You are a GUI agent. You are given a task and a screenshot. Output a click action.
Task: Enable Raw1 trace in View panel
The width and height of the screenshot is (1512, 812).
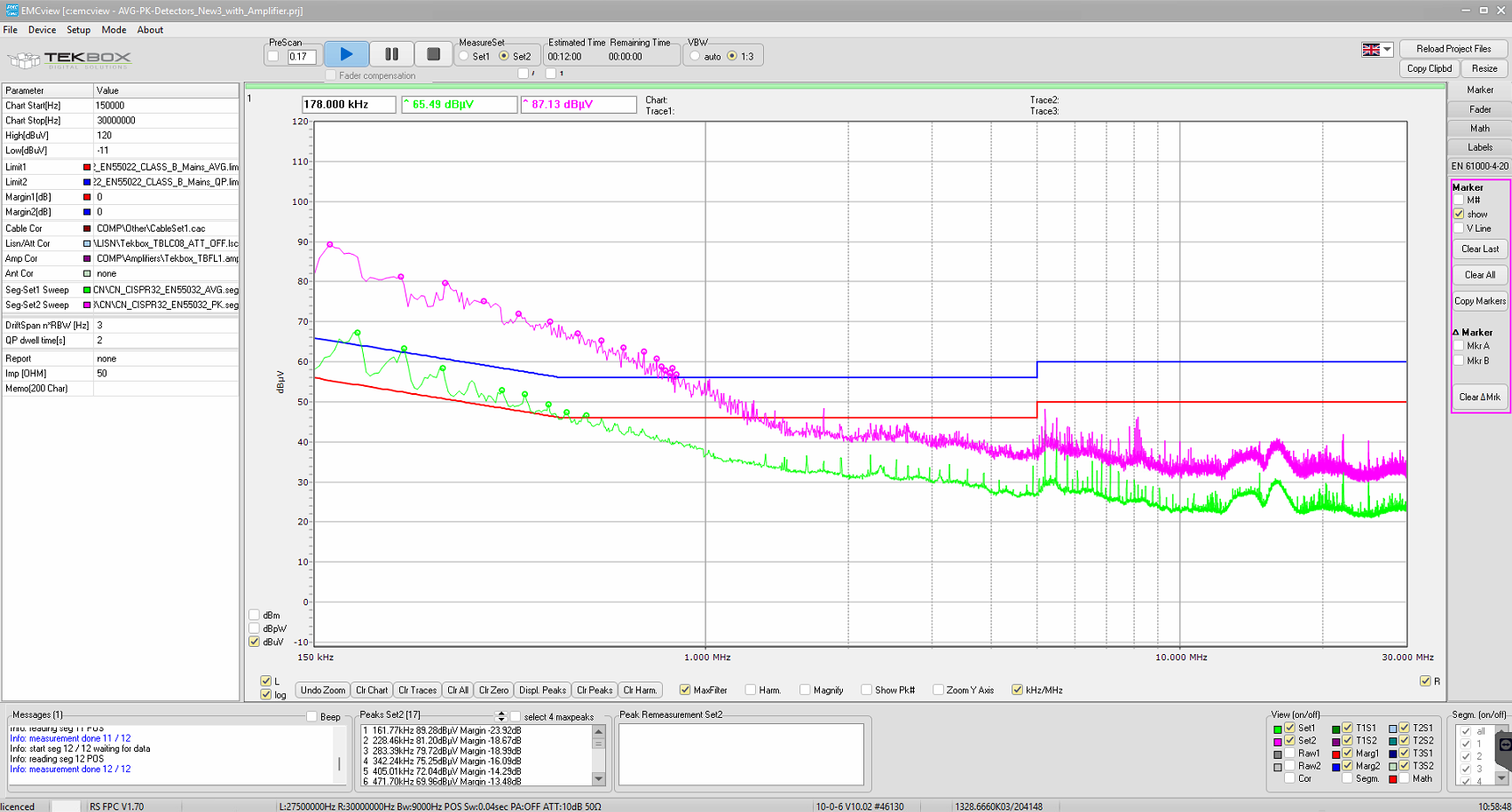point(1290,753)
